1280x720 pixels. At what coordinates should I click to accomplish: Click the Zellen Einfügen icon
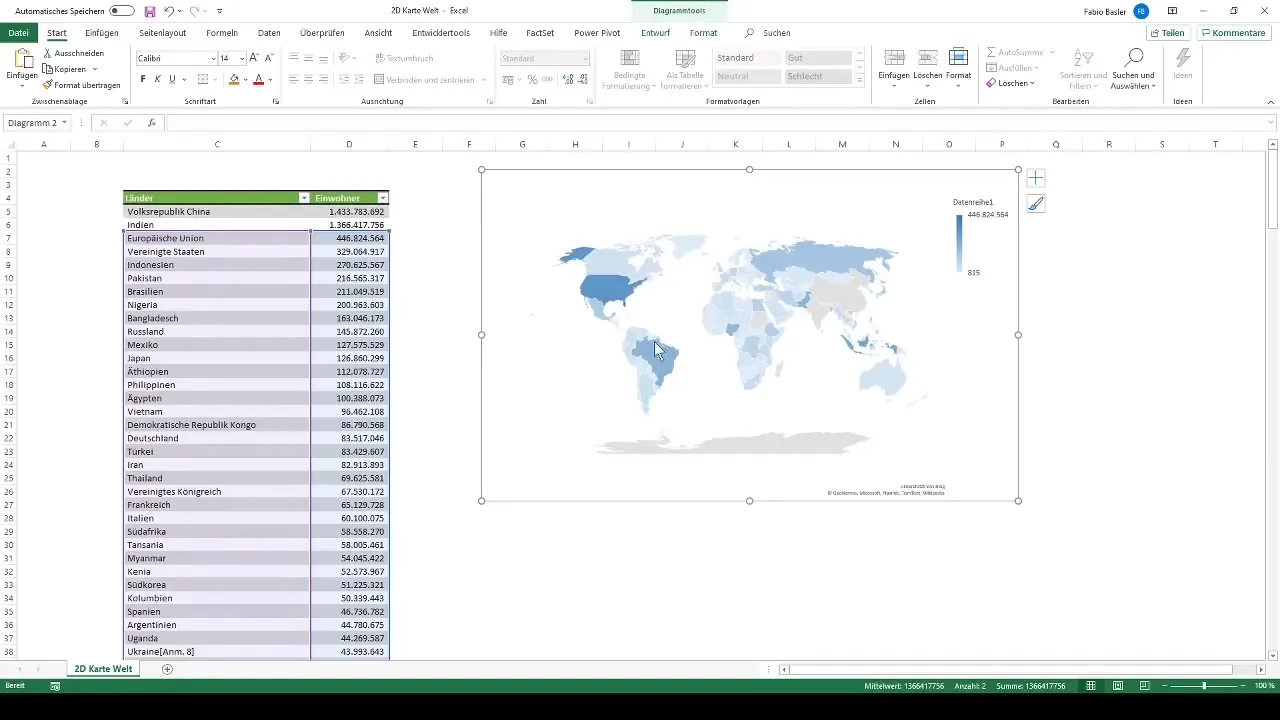[895, 58]
